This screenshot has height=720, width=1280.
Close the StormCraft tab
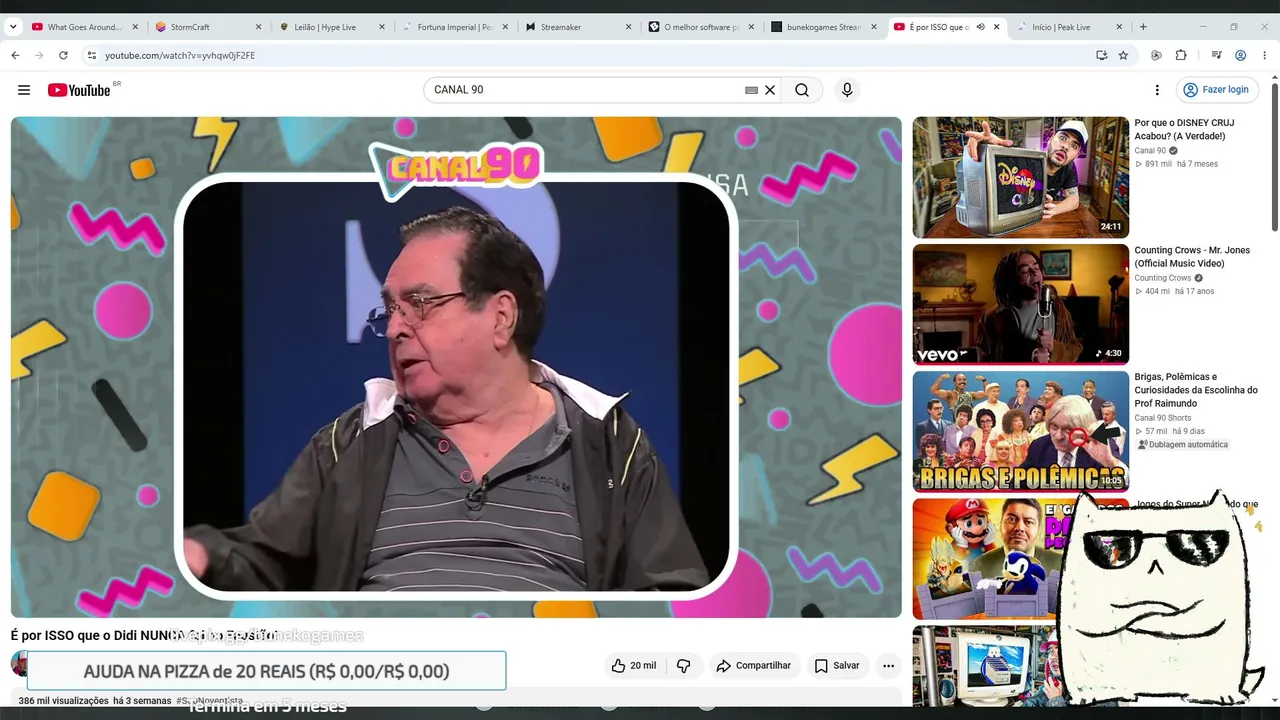[x=259, y=27]
